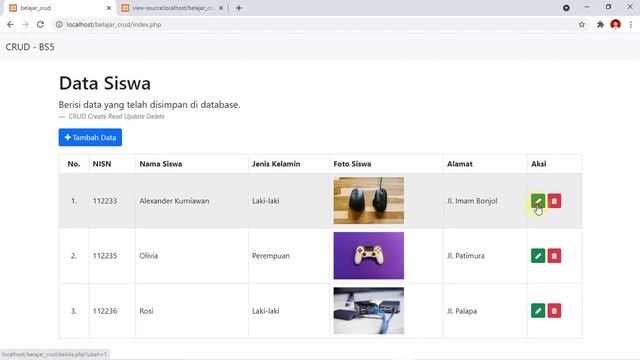Click Rosi's photo thumbnail
This screenshot has width=640, height=360.
pos(369,311)
